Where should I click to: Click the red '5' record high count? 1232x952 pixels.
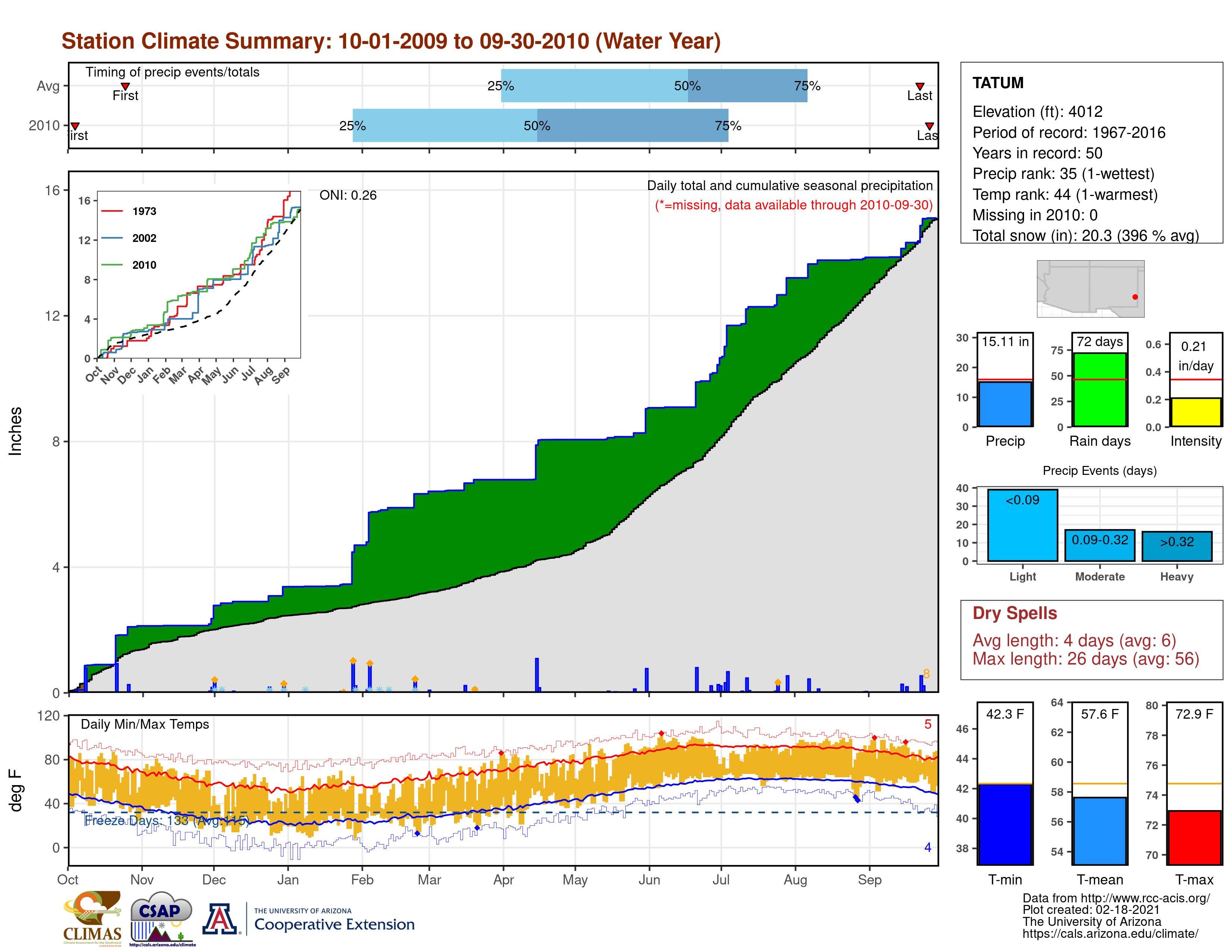(x=928, y=724)
